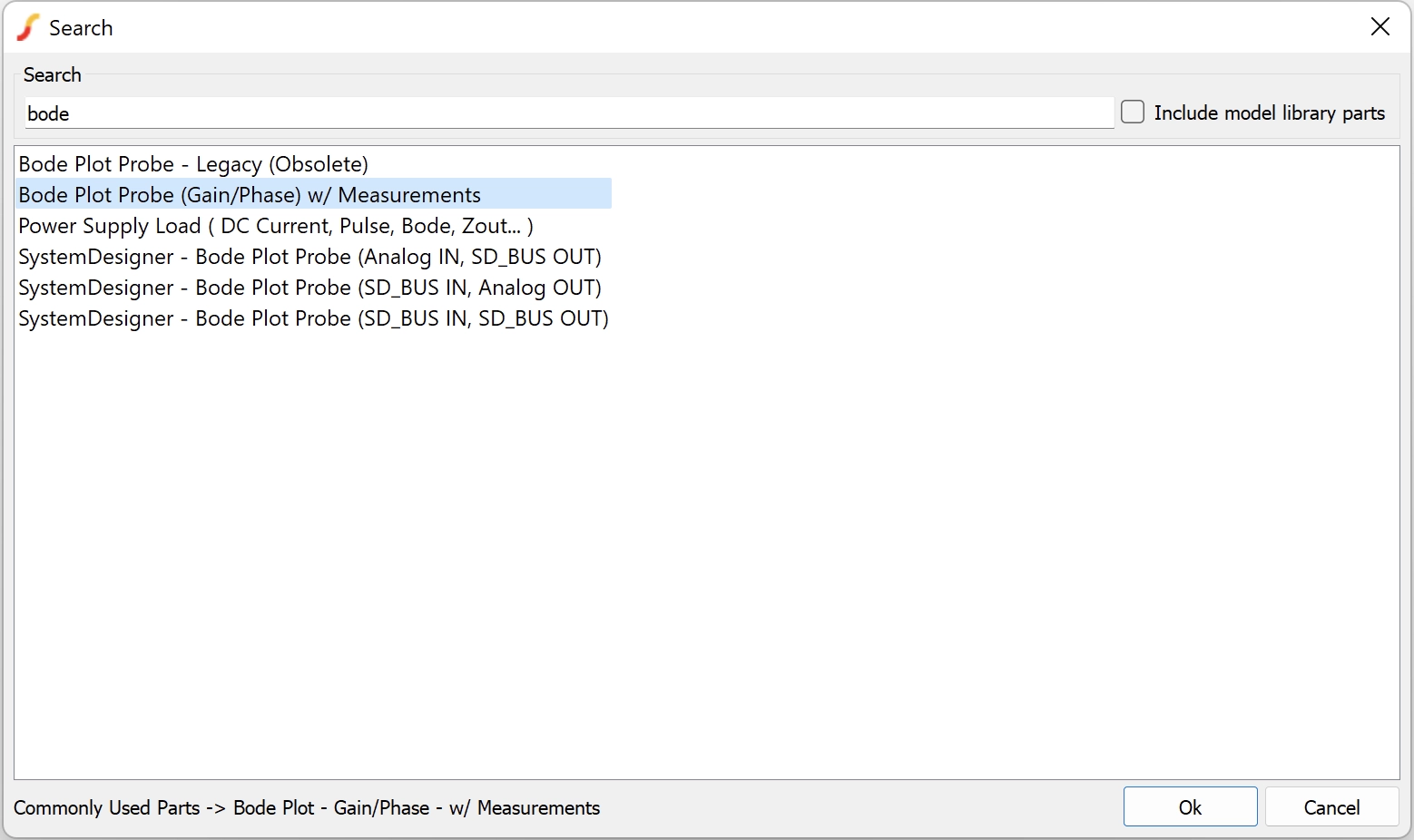Select SystemDesigner probe 'SD_BUS IN, Analog OUT'
The width and height of the screenshot is (1414, 840).
point(313,288)
